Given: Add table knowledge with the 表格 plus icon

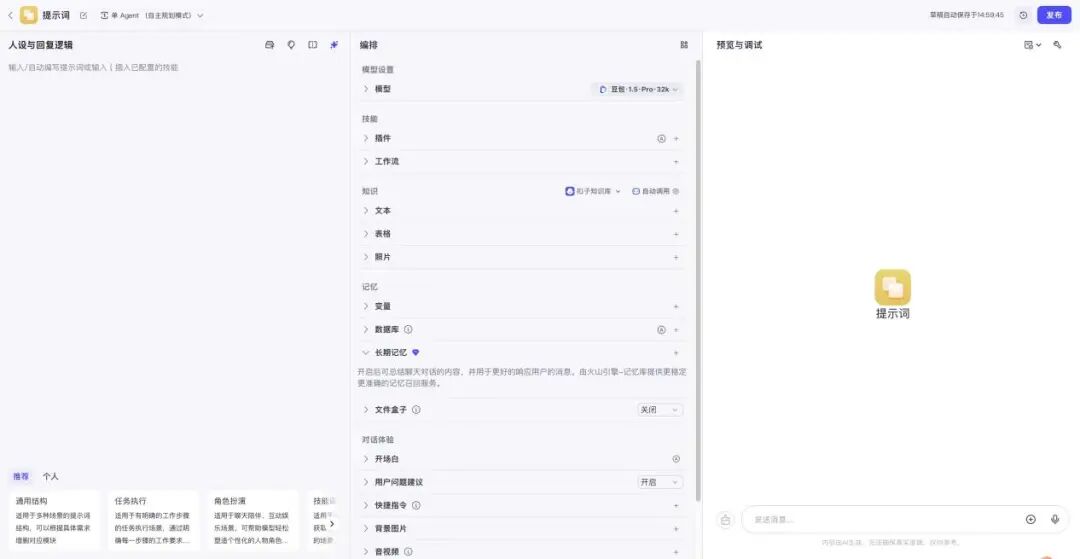Looking at the screenshot, I should 676,234.
